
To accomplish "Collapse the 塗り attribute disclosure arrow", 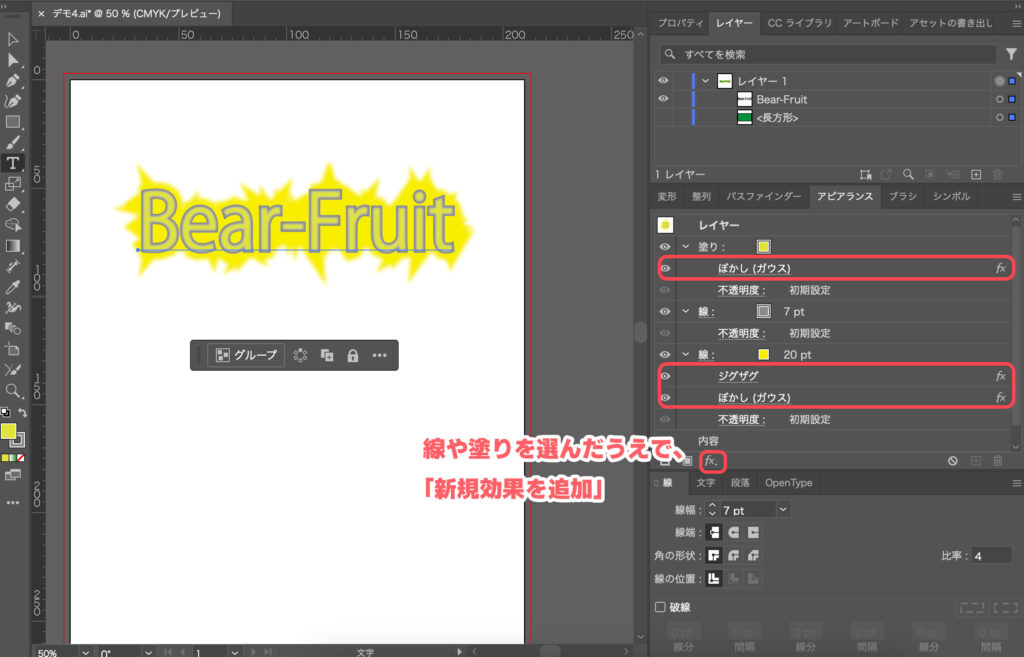I will [685, 247].
